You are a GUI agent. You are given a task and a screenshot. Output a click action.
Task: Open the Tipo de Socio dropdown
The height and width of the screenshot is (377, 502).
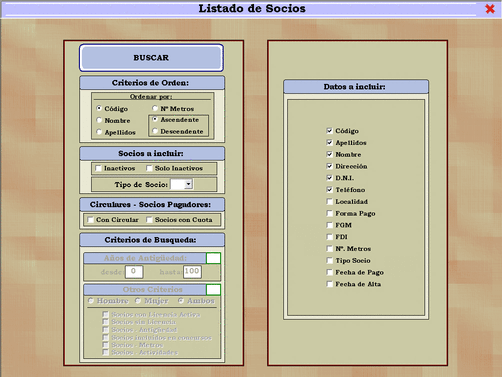(x=189, y=184)
